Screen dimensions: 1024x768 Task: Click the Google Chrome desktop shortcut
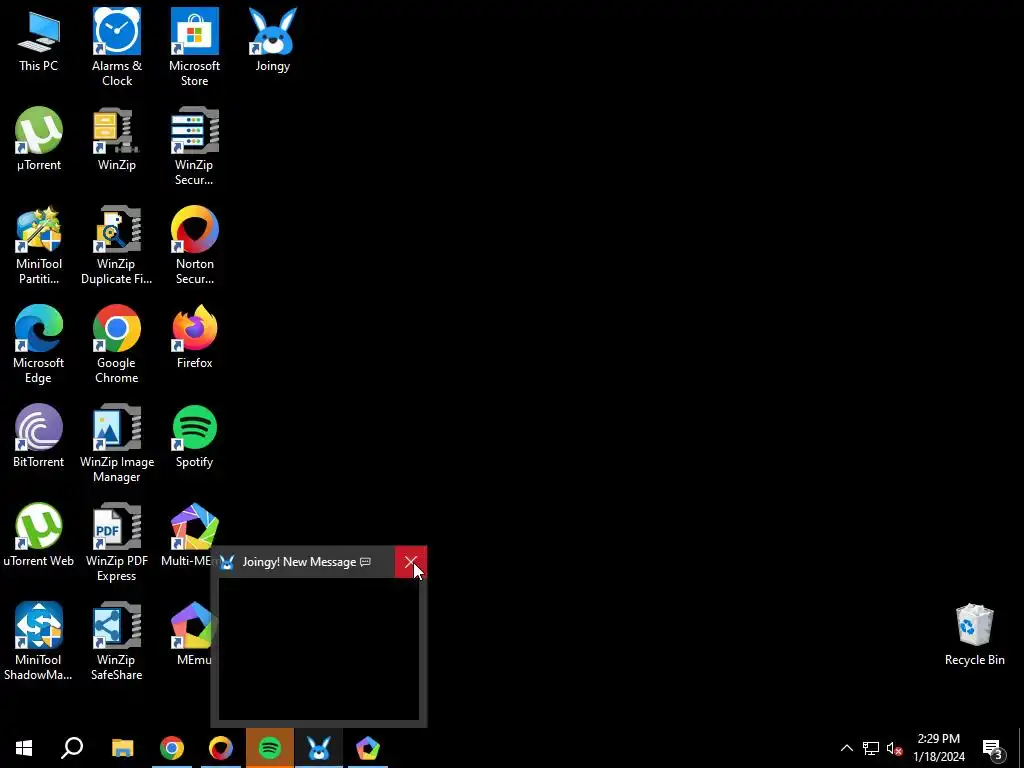(117, 345)
